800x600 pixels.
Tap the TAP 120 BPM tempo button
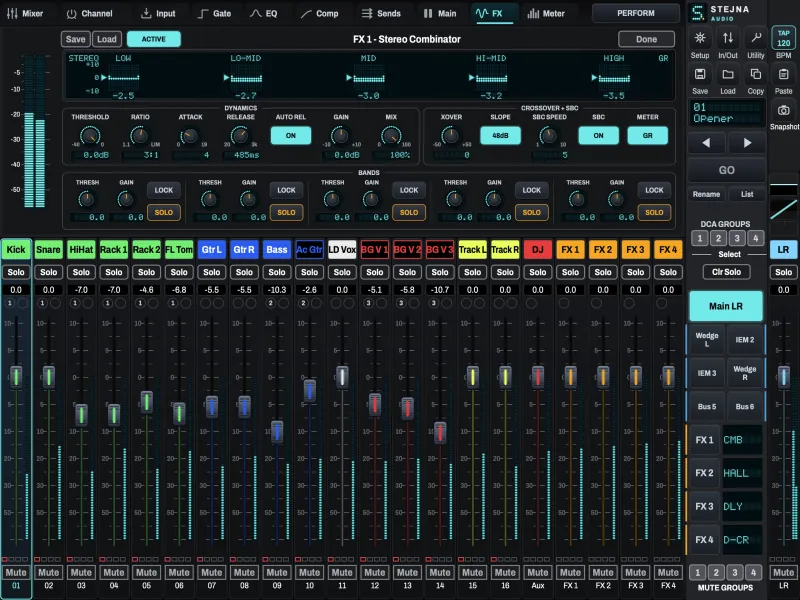point(784,38)
